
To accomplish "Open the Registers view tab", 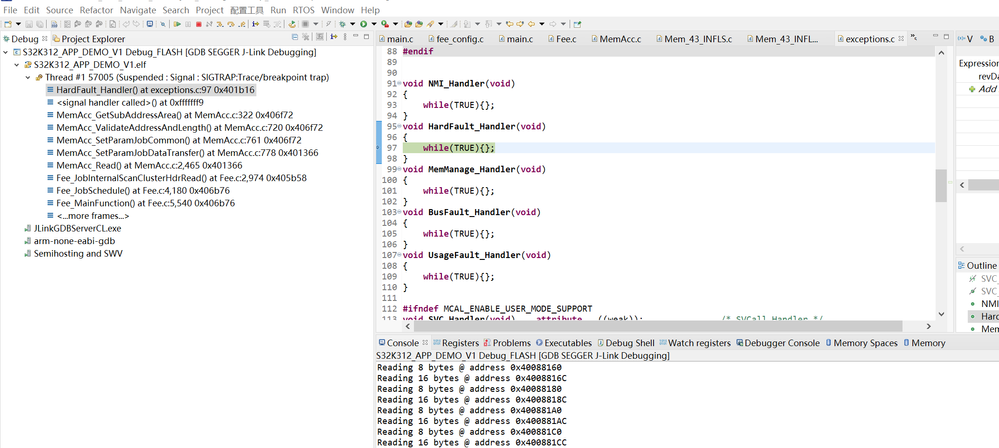I will [456, 343].
